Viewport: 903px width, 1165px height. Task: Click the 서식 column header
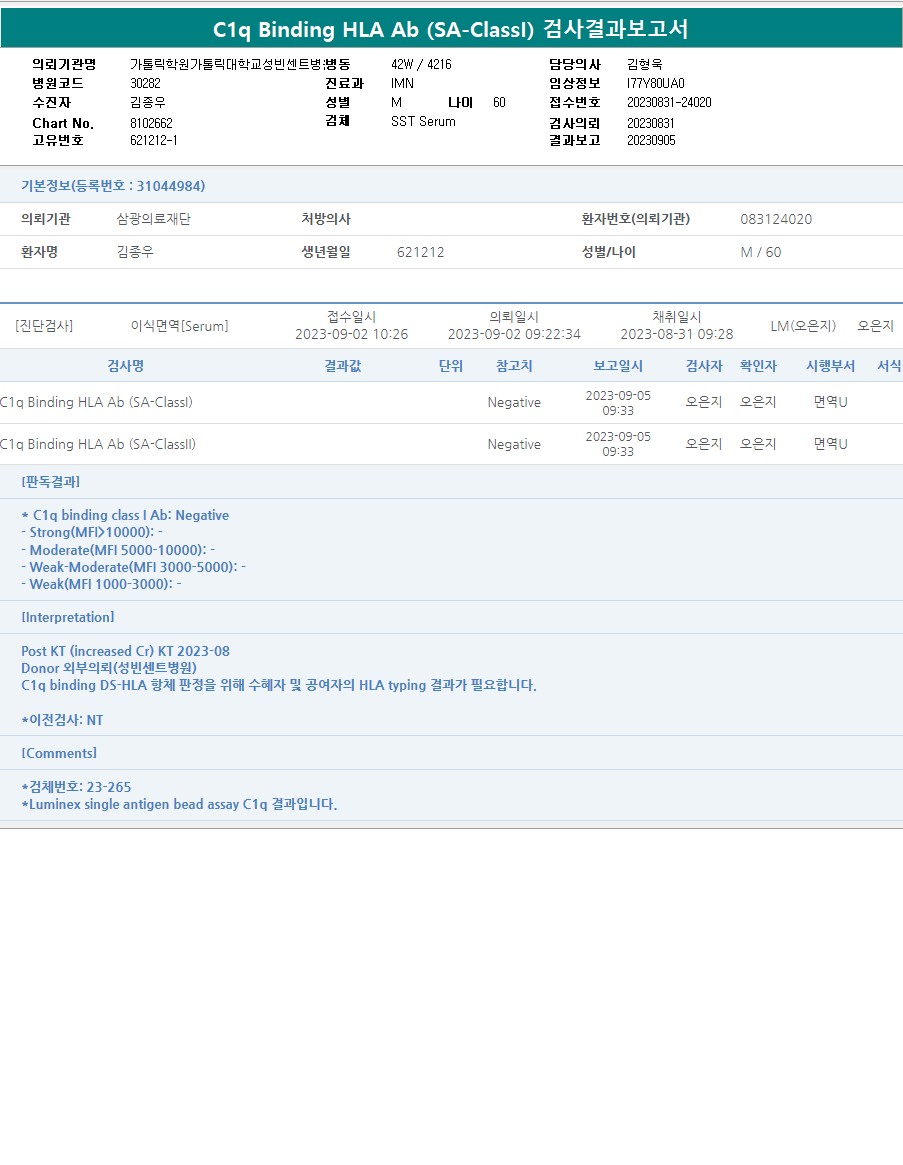point(888,366)
